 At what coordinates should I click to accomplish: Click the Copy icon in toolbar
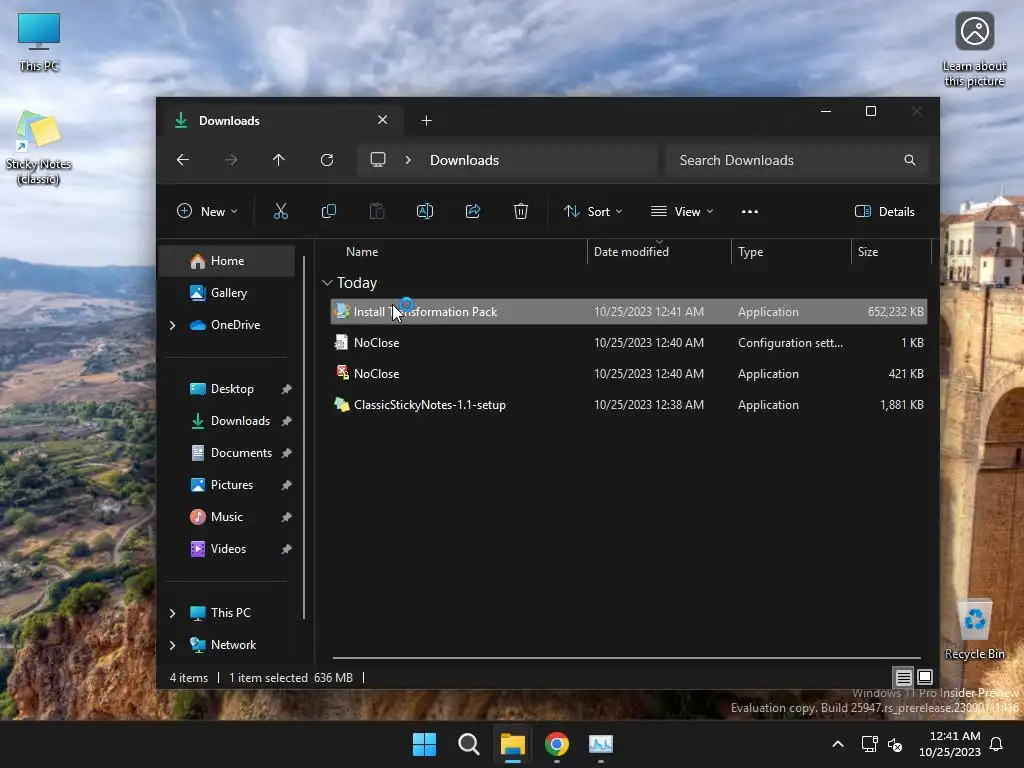(328, 211)
